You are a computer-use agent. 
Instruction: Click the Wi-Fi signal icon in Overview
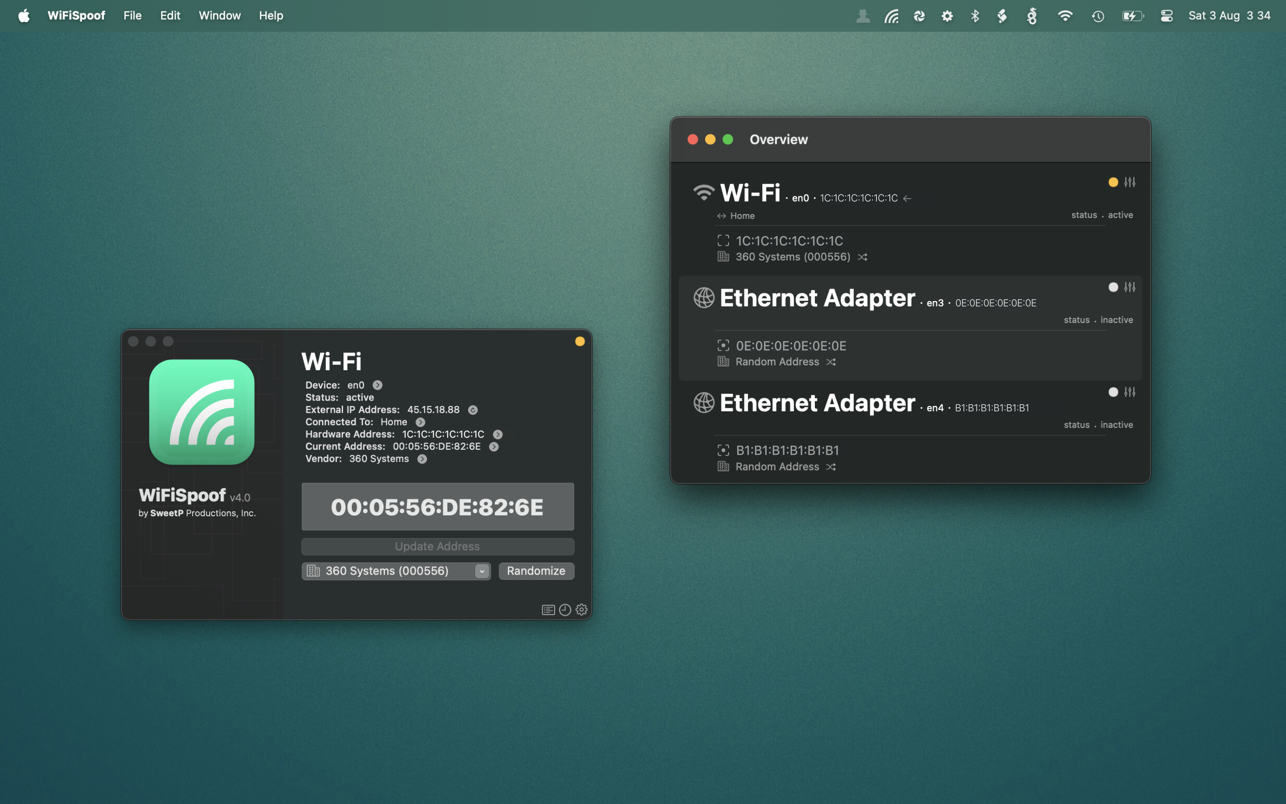tap(704, 192)
